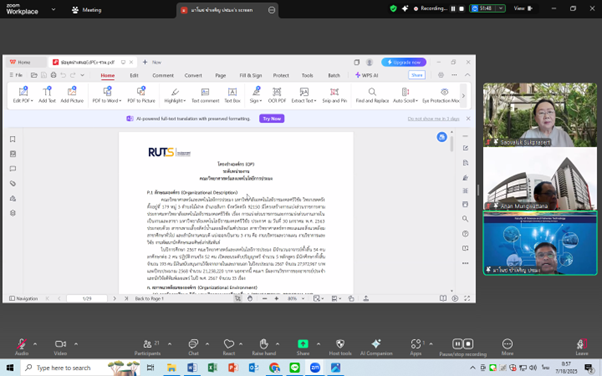Screen dimensions: 602x376
Task: Open Zoom React options
Action: 229,347
